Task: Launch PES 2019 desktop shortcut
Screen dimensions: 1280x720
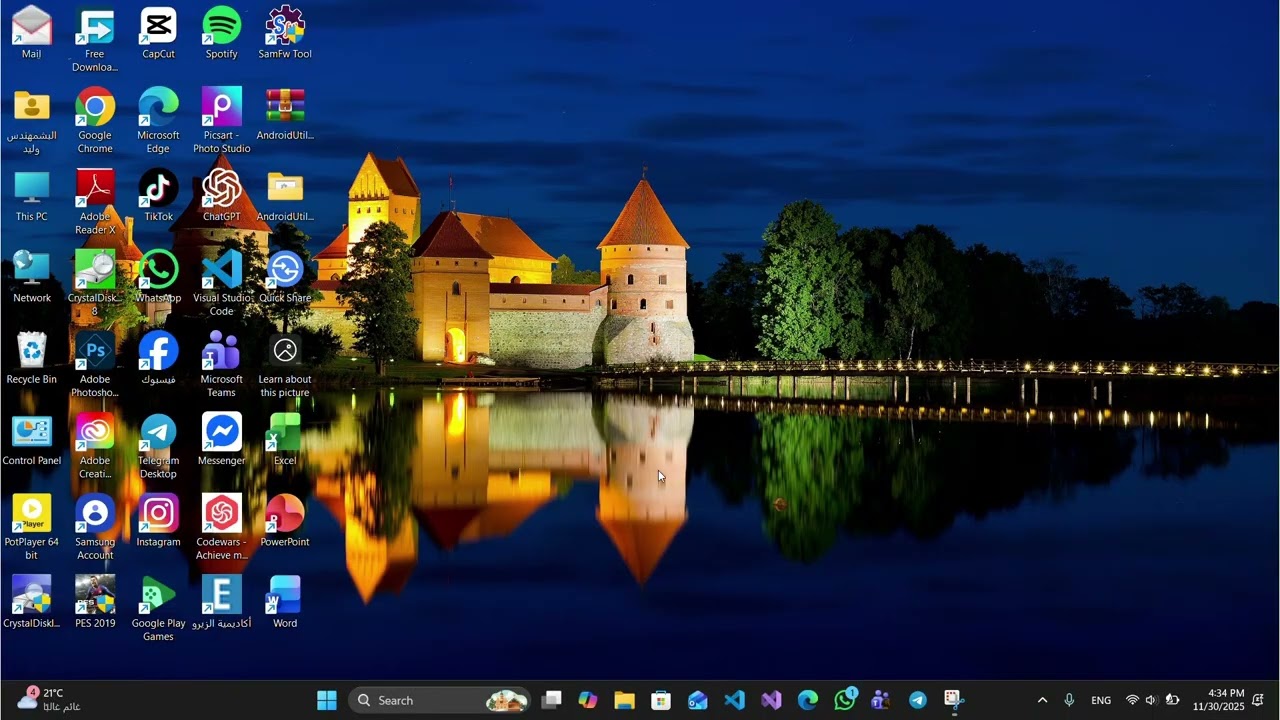Action: pyautogui.click(x=95, y=603)
